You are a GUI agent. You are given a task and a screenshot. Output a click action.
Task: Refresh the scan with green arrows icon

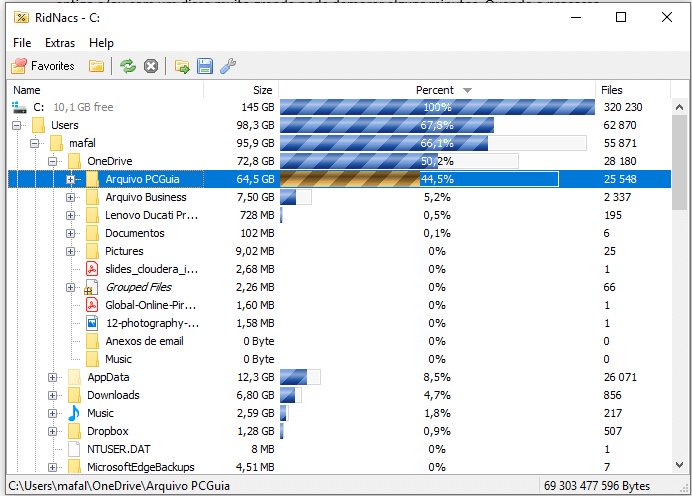click(x=128, y=66)
